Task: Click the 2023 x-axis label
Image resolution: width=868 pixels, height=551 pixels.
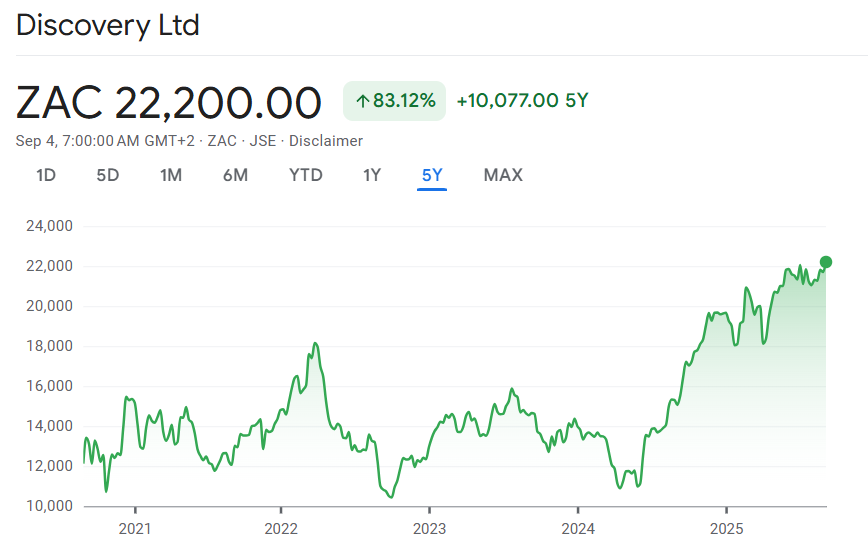Action: click(430, 529)
